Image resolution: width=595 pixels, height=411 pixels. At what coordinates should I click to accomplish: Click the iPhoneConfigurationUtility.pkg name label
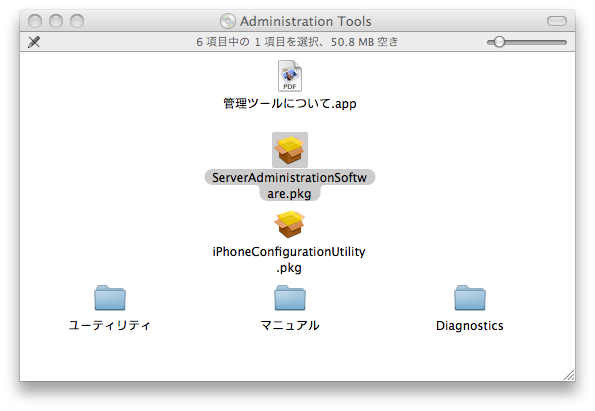point(289,260)
